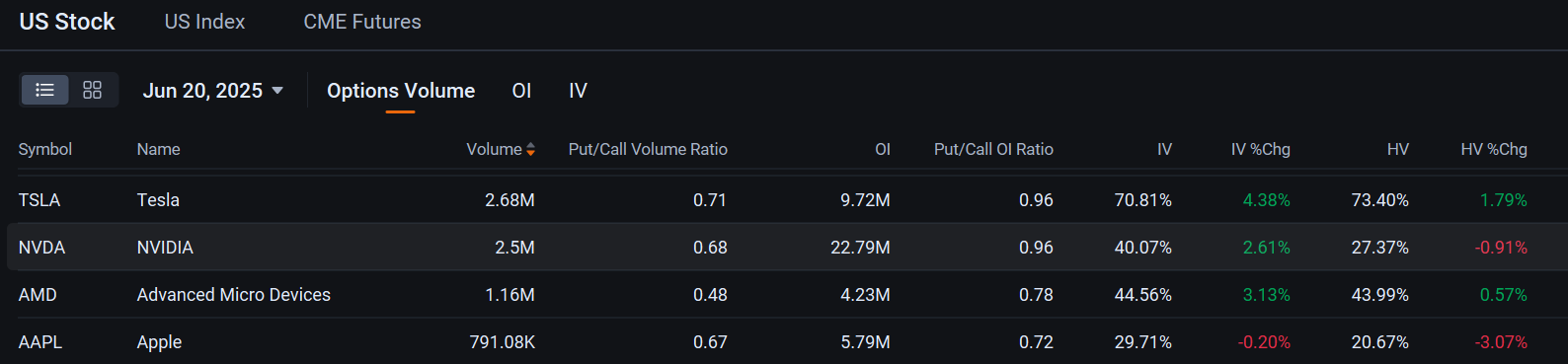
Task: Click the OI column header
Action: [x=883, y=149]
